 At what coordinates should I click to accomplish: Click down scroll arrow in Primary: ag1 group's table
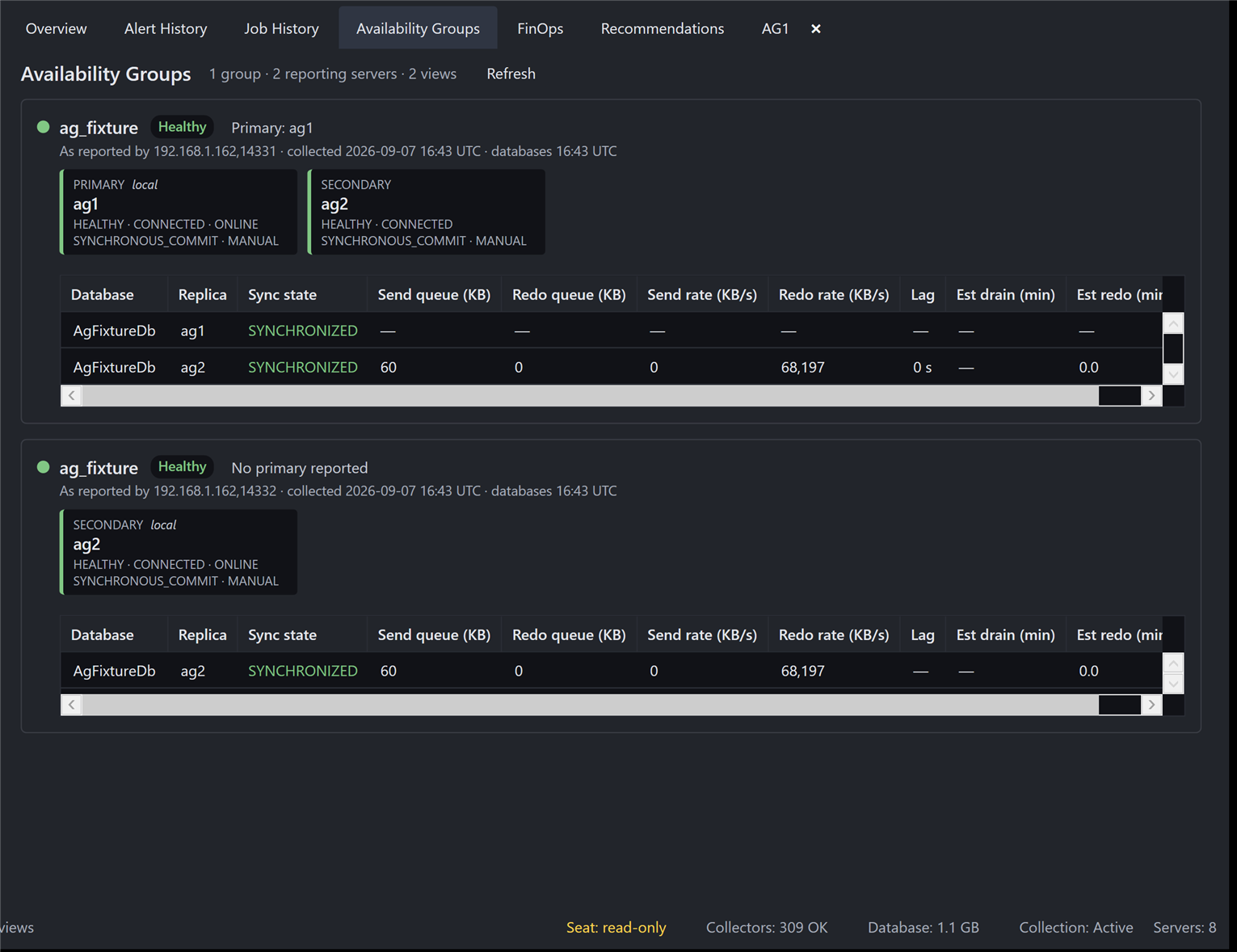[x=1173, y=374]
